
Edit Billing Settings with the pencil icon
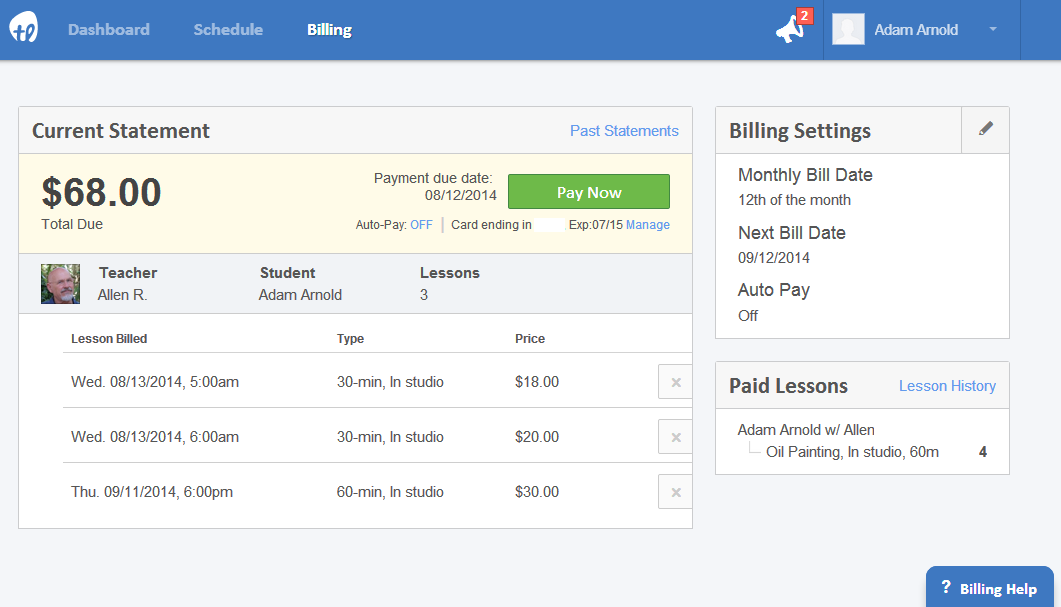(x=985, y=129)
